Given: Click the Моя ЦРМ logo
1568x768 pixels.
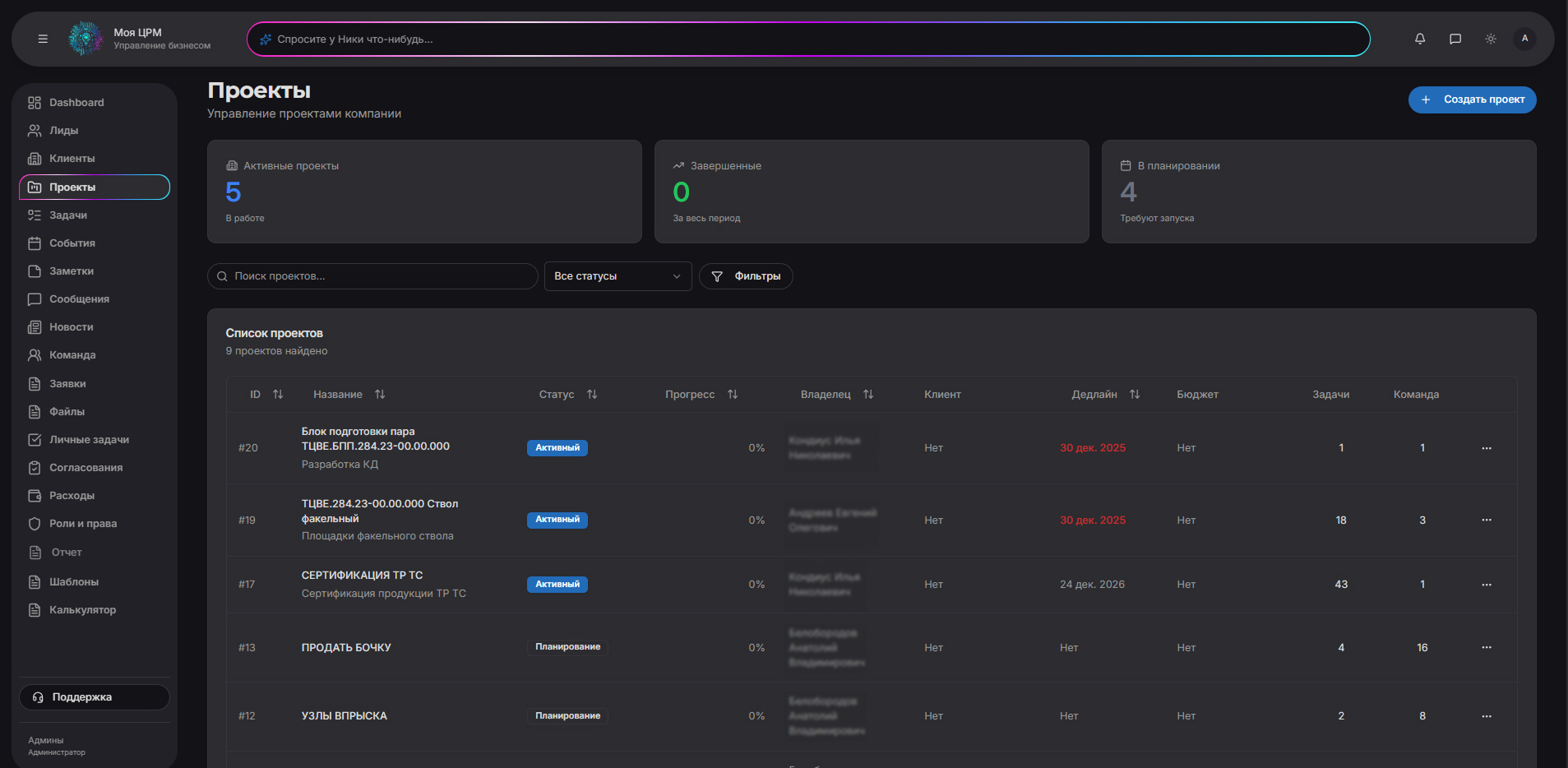Looking at the screenshot, I should tap(86, 39).
